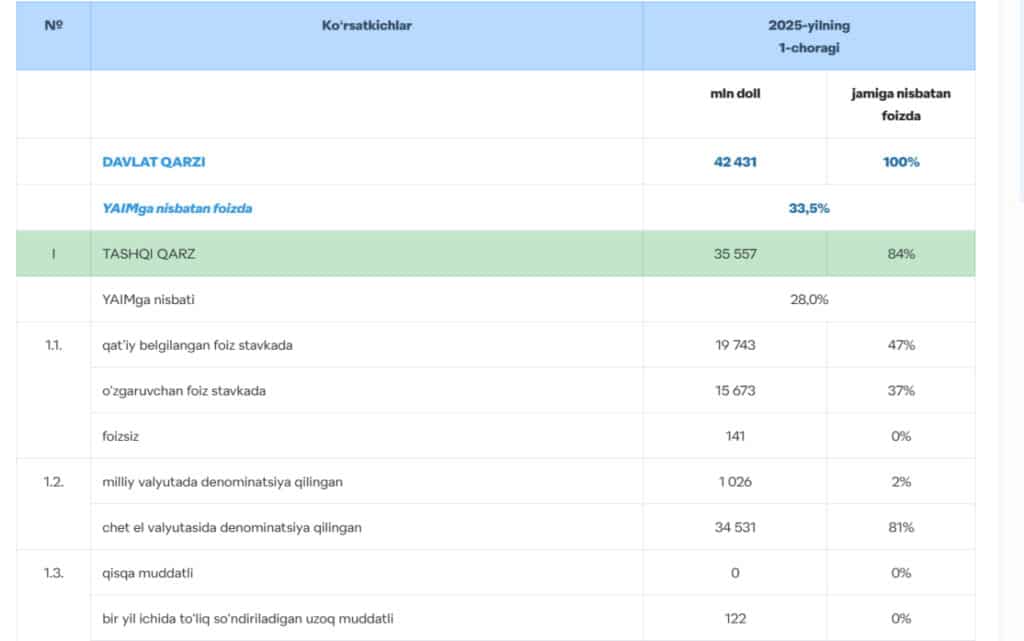
Task: Select the "foizsiz" label
Action: [120, 436]
